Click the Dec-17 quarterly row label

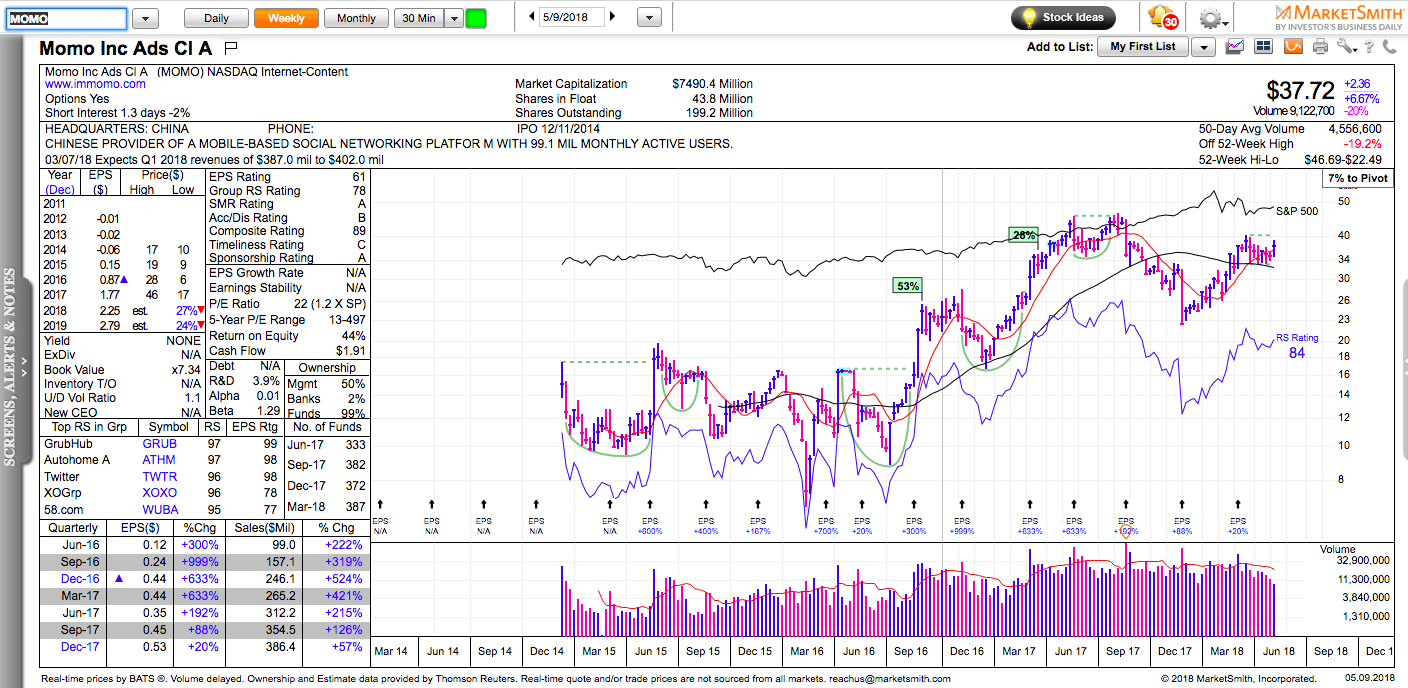coord(79,648)
